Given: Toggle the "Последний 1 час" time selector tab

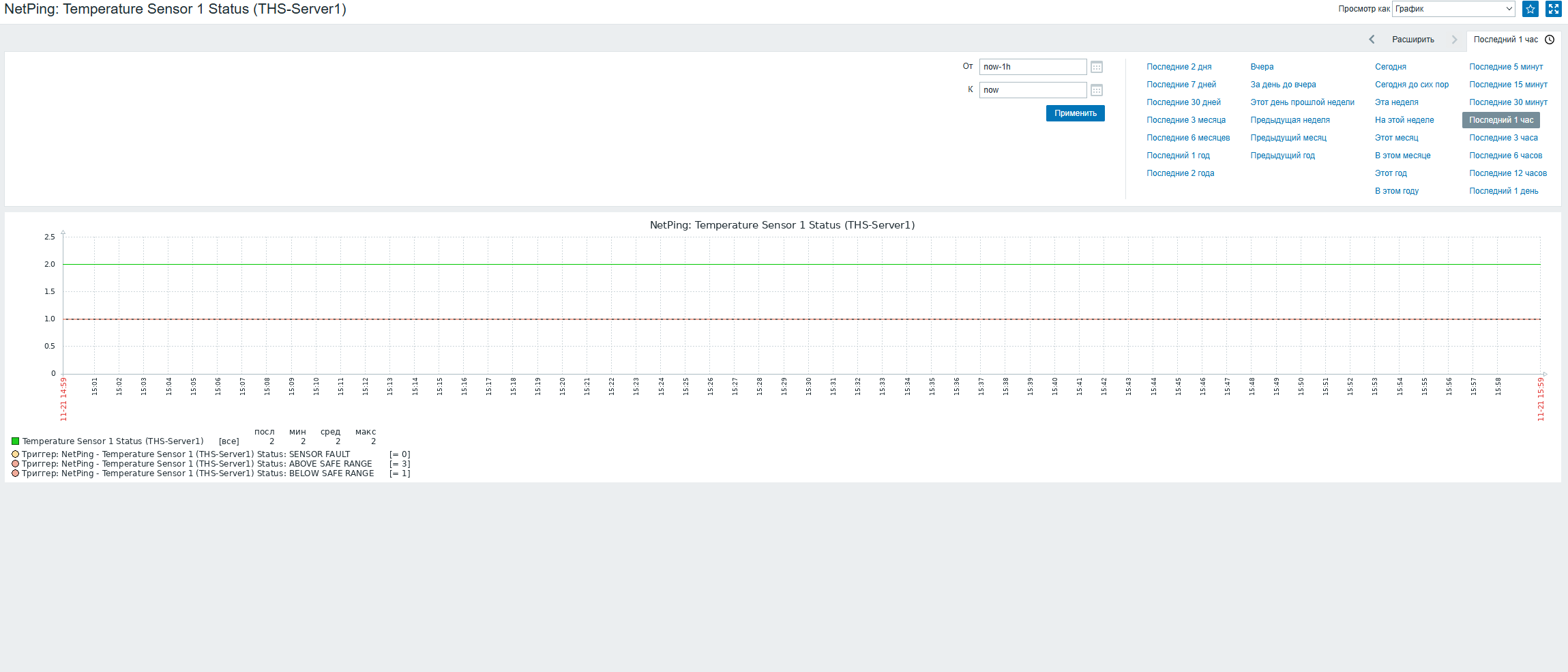Looking at the screenshot, I should [1513, 40].
